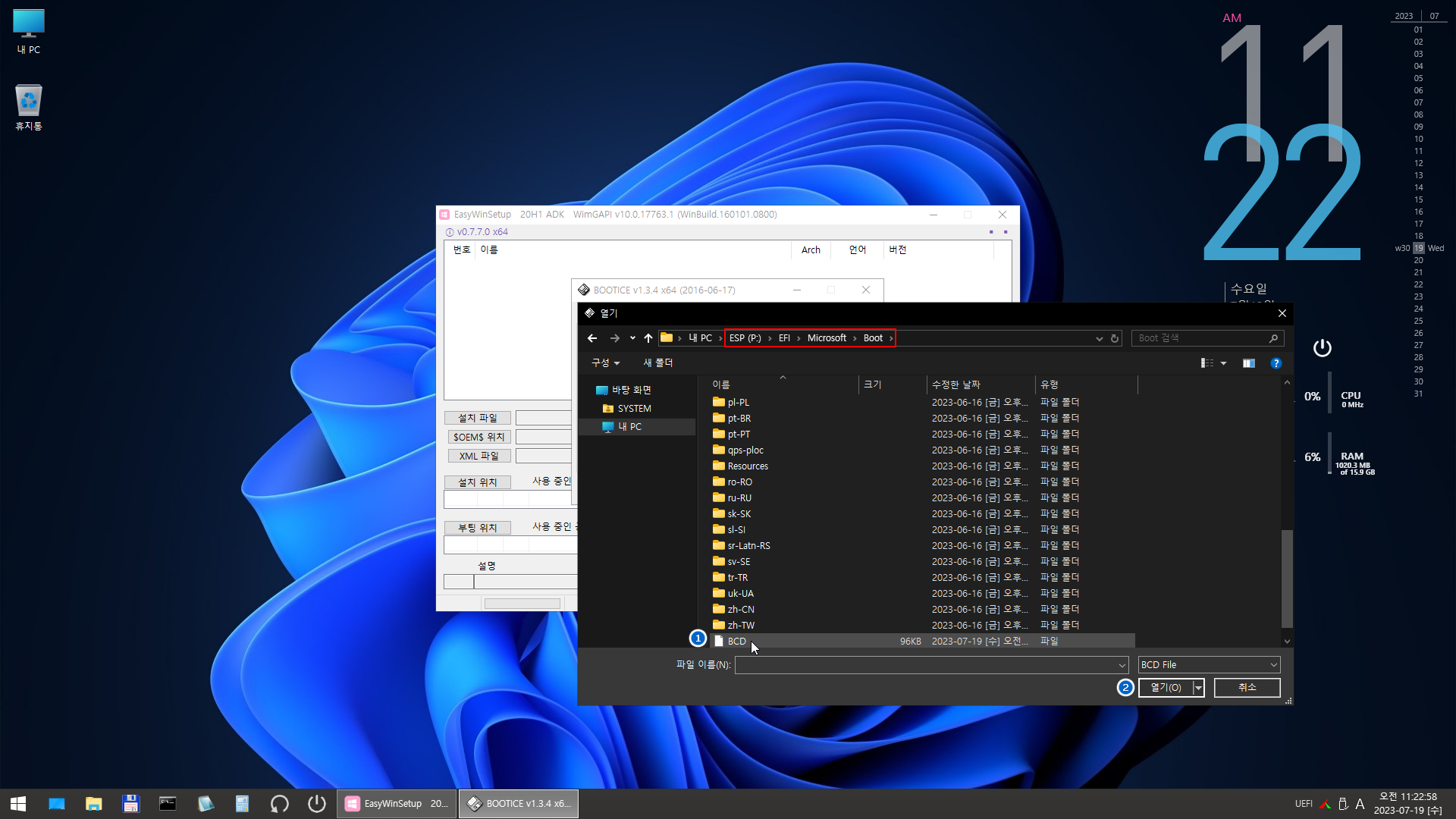Open 휴지통 recycle bin desktop icon
Viewport: 1456px width, 819px height.
click(29, 108)
